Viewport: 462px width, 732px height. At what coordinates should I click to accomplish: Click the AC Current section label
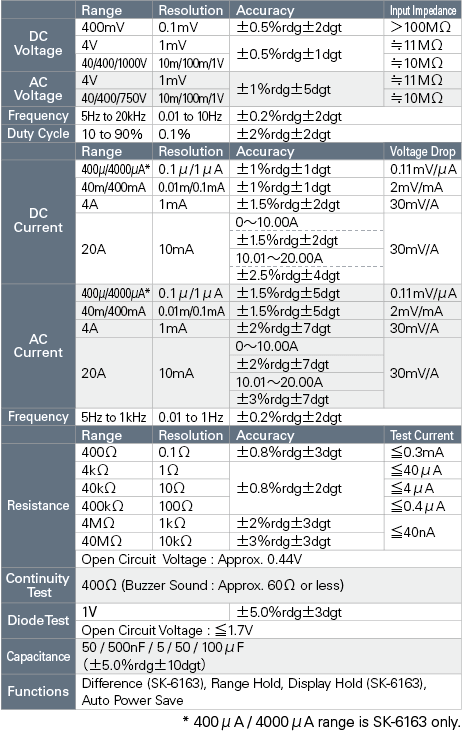pos(38,345)
